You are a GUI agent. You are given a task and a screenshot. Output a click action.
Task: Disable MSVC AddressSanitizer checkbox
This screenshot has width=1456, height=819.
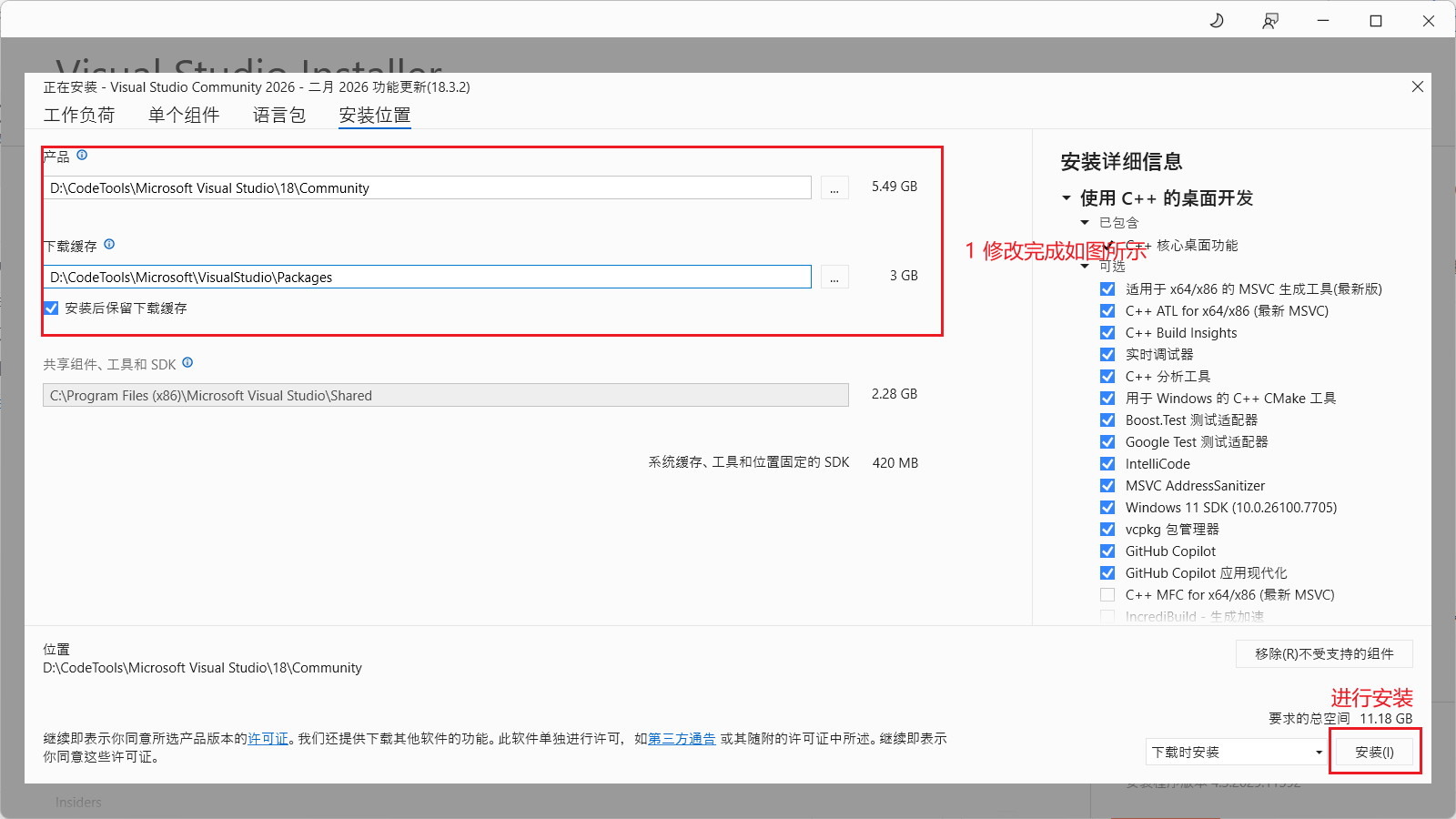[x=1107, y=486]
